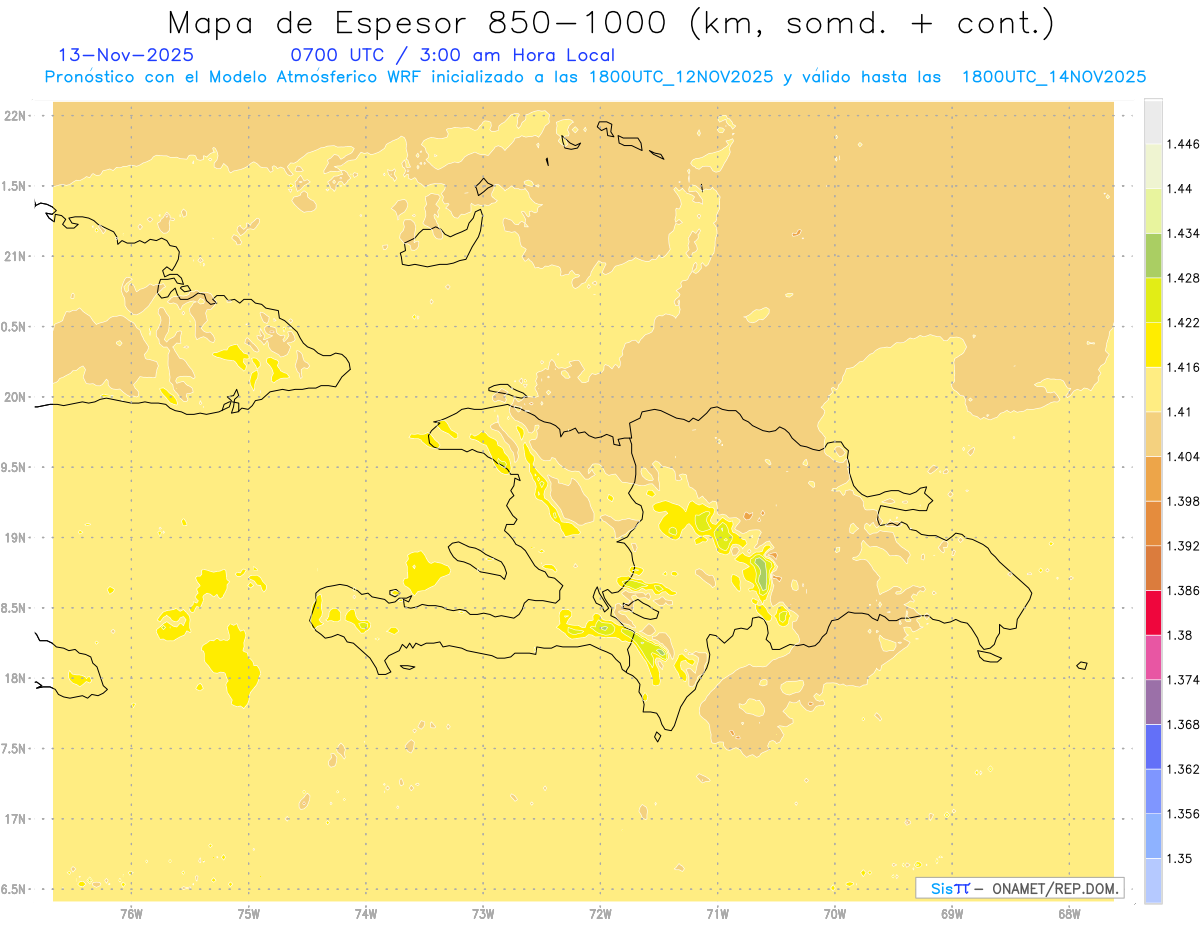The width and height of the screenshot is (1200, 927).
Task: Click the latitude axis label '18N'
Action: point(14,678)
